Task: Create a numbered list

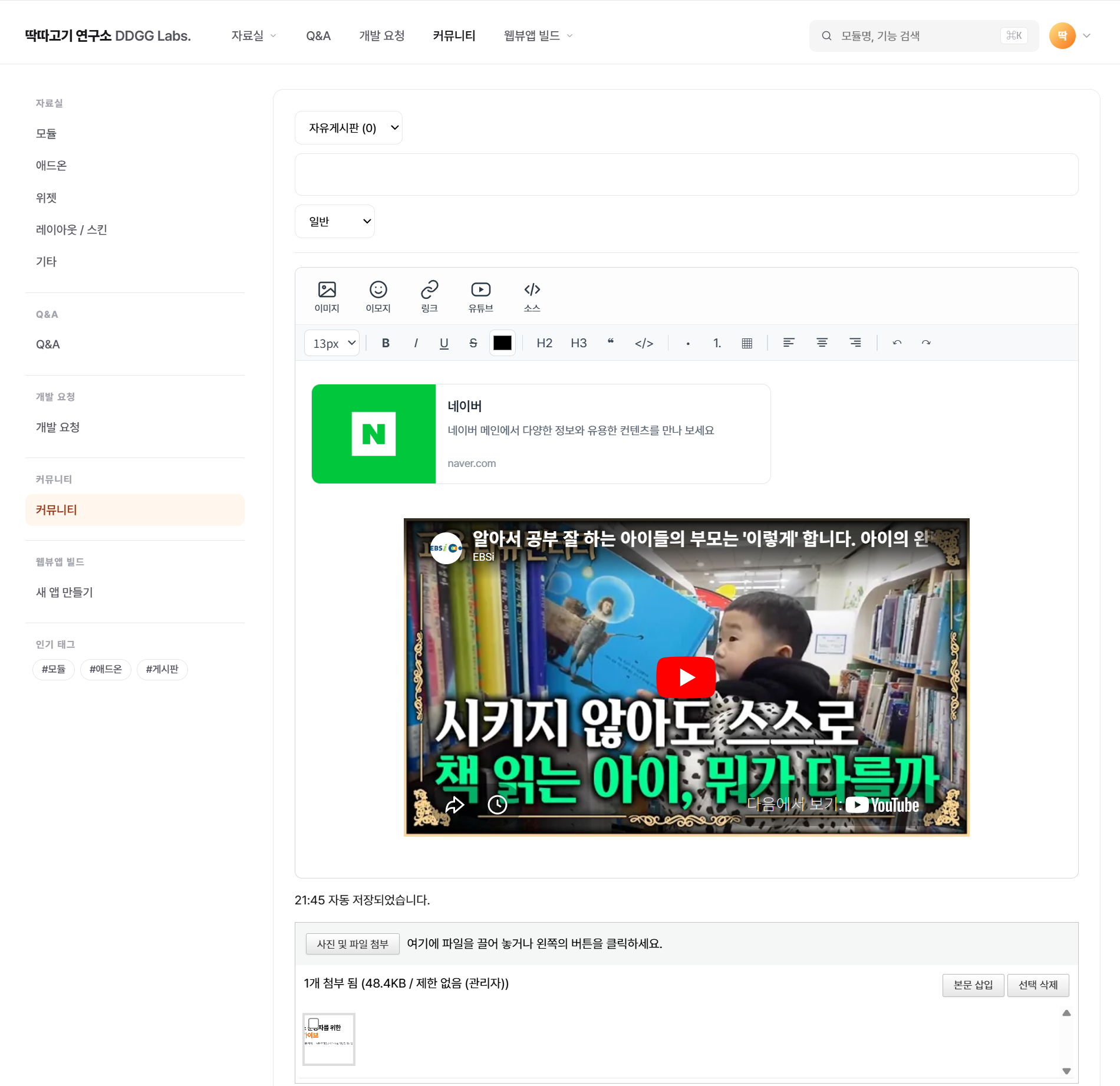Action: tap(717, 343)
